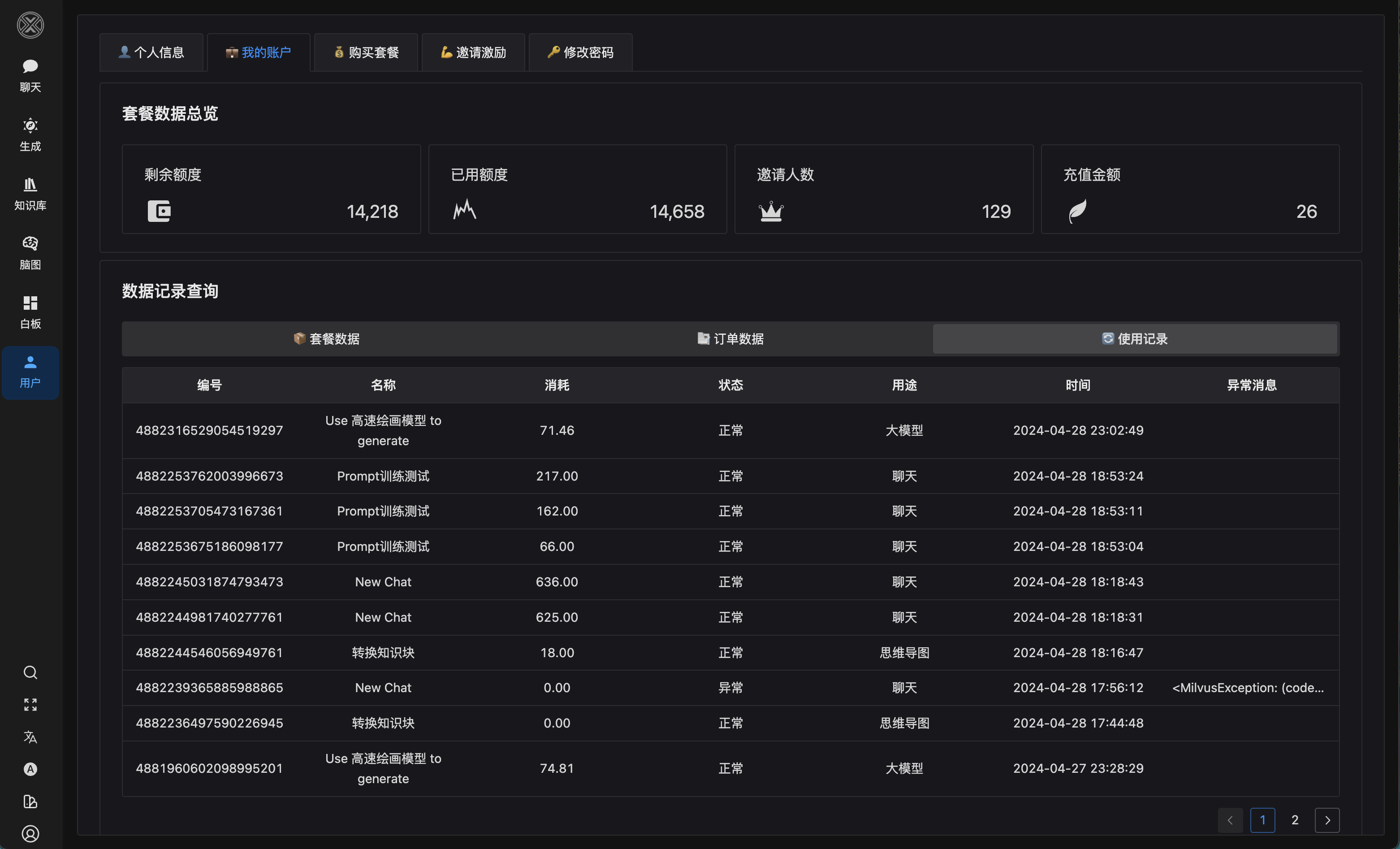The image size is (1400, 849).
Task: Toggle fullscreen with the expand icon
Action: tap(30, 705)
